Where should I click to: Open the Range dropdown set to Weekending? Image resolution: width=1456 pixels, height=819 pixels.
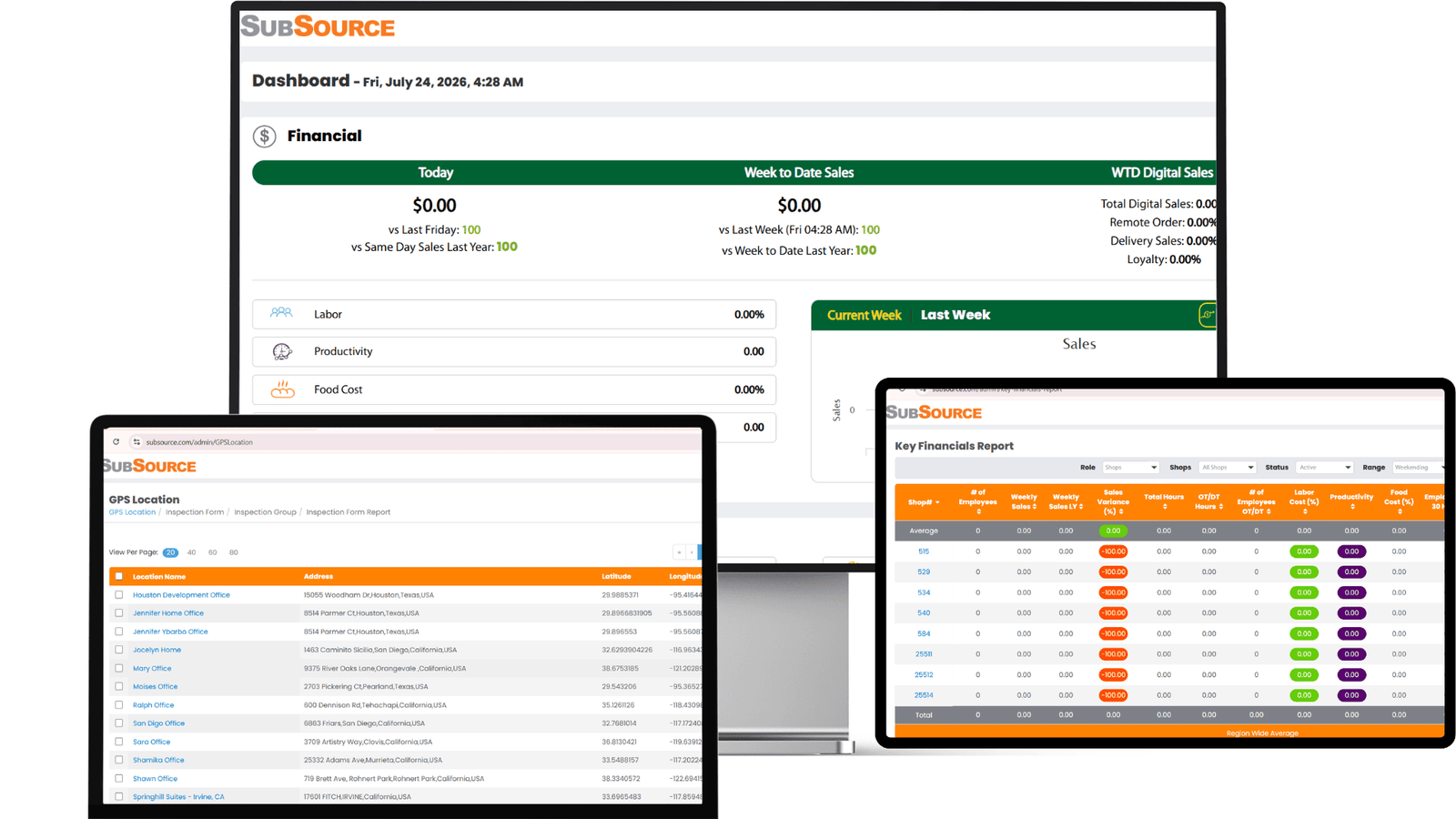tap(1418, 468)
